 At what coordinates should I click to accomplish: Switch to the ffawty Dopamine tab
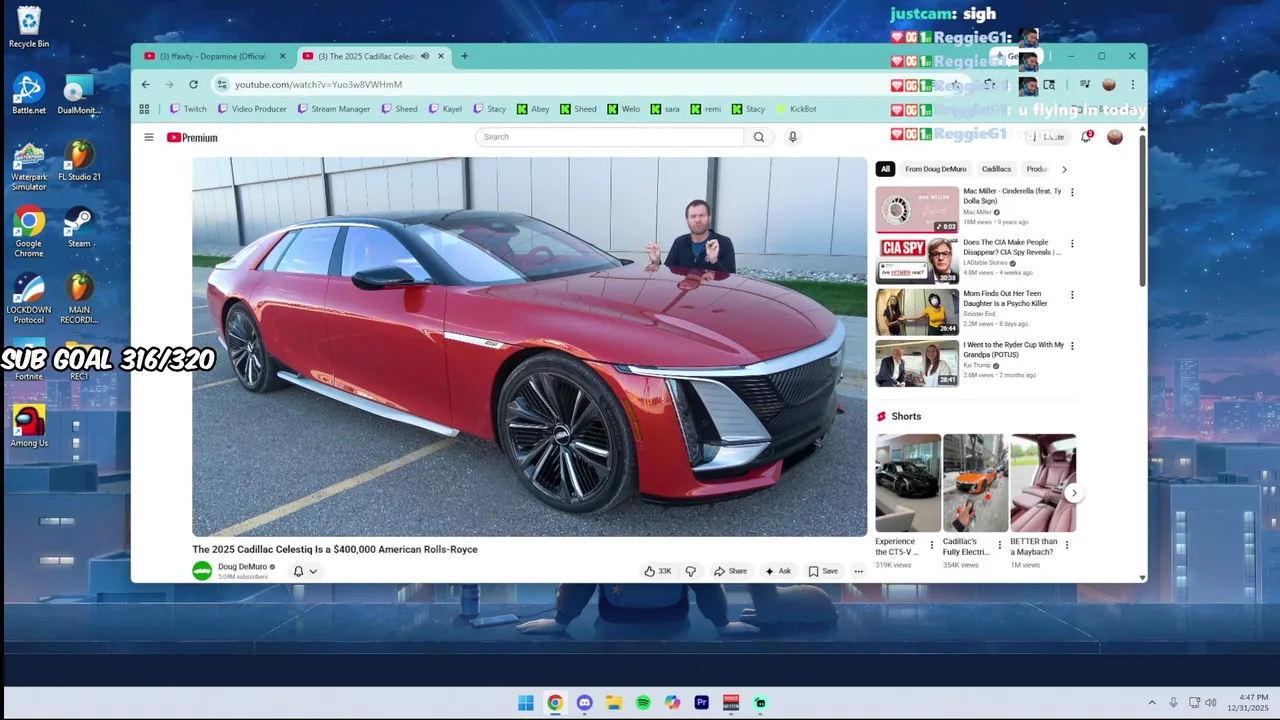coord(212,56)
